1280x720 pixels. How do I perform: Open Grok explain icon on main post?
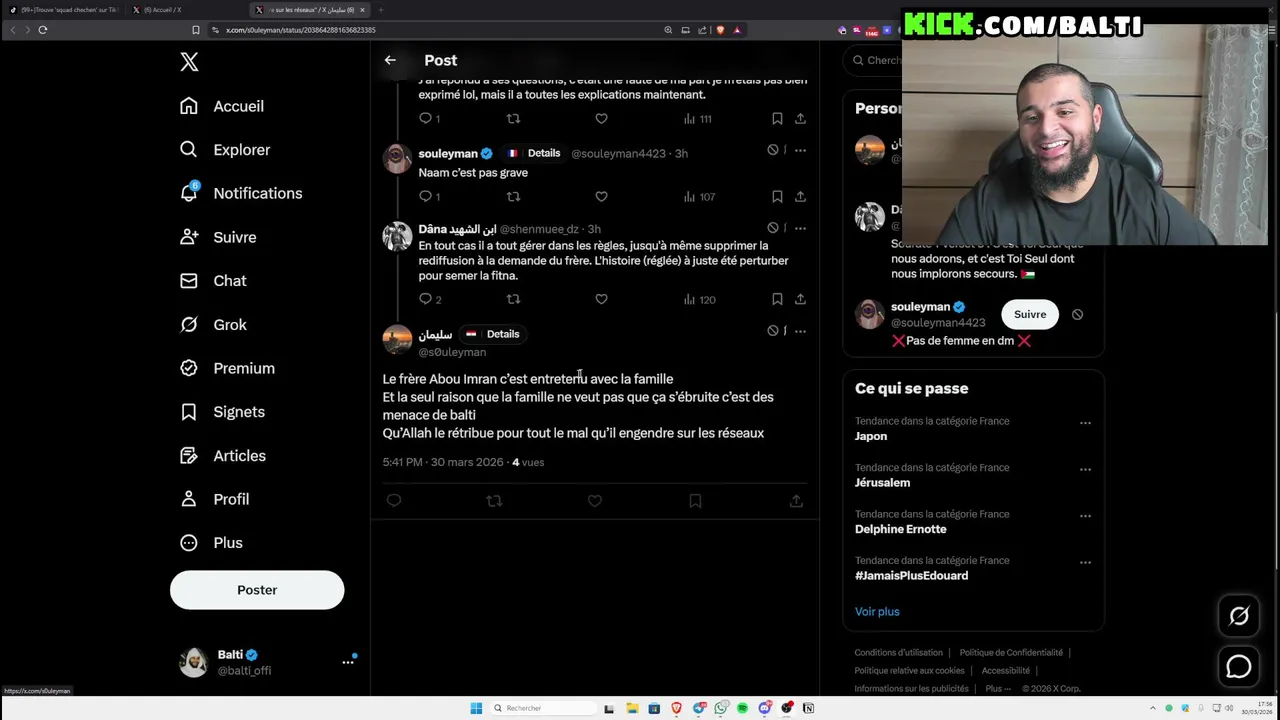pyautogui.click(x=773, y=331)
